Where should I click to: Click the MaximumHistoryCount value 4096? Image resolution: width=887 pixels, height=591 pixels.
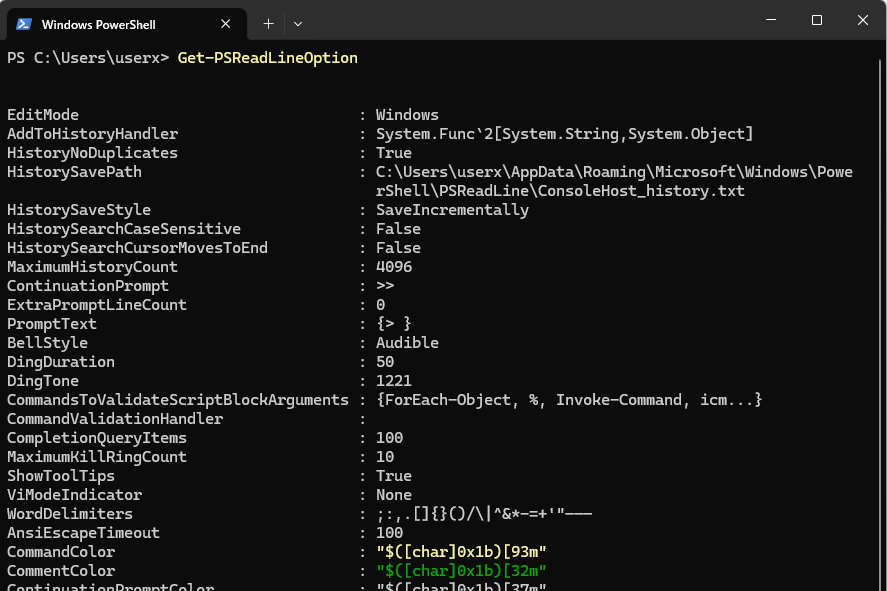[394, 267]
